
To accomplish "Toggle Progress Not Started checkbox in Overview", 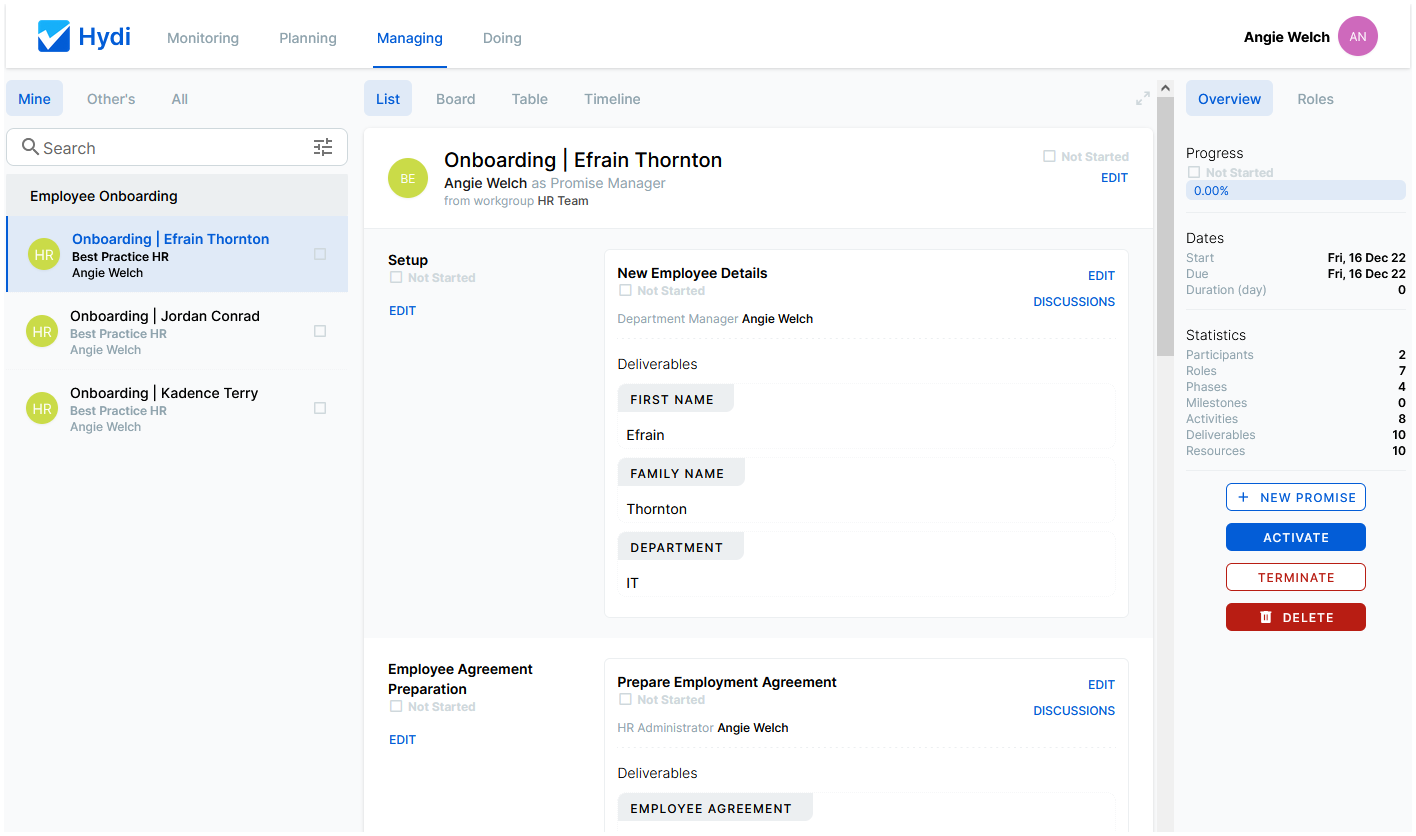I will point(1194,173).
